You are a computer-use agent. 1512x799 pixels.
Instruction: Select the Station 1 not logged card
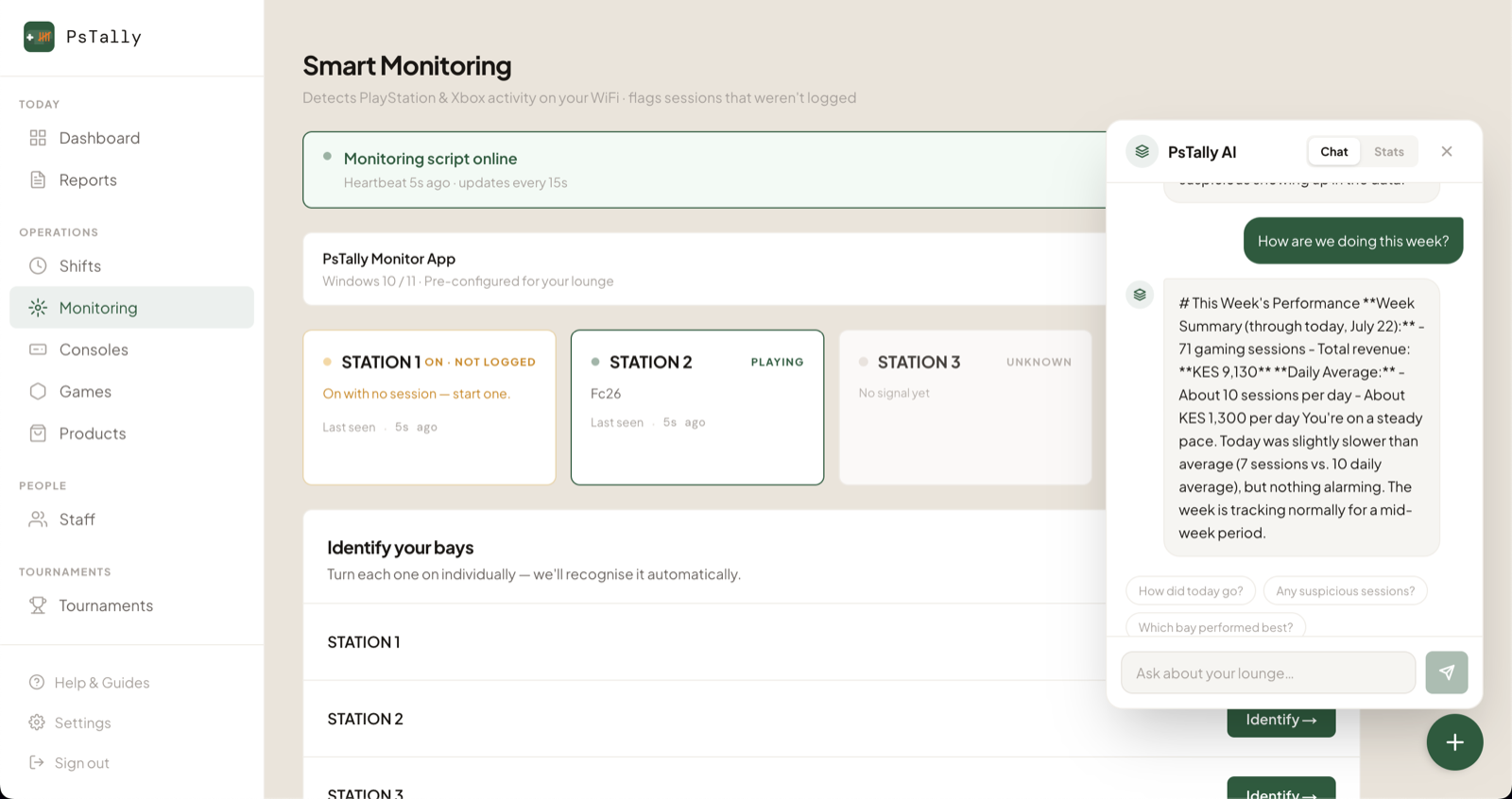pos(429,407)
